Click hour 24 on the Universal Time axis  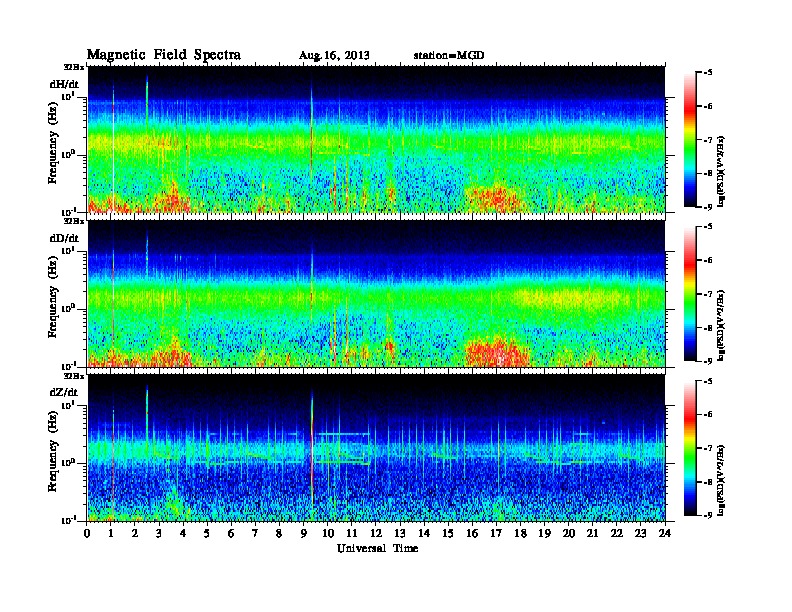pyautogui.click(x=665, y=534)
